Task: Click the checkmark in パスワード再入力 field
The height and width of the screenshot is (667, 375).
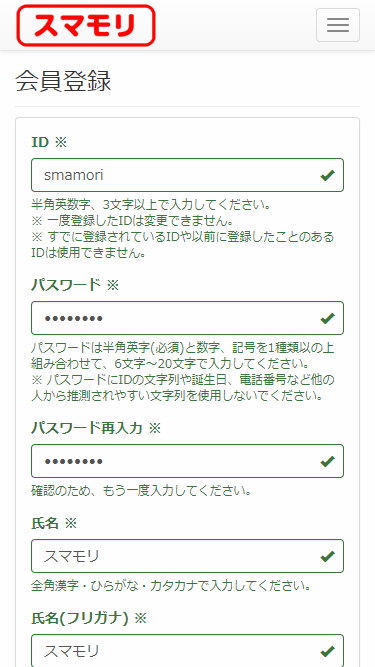Action: 327,461
